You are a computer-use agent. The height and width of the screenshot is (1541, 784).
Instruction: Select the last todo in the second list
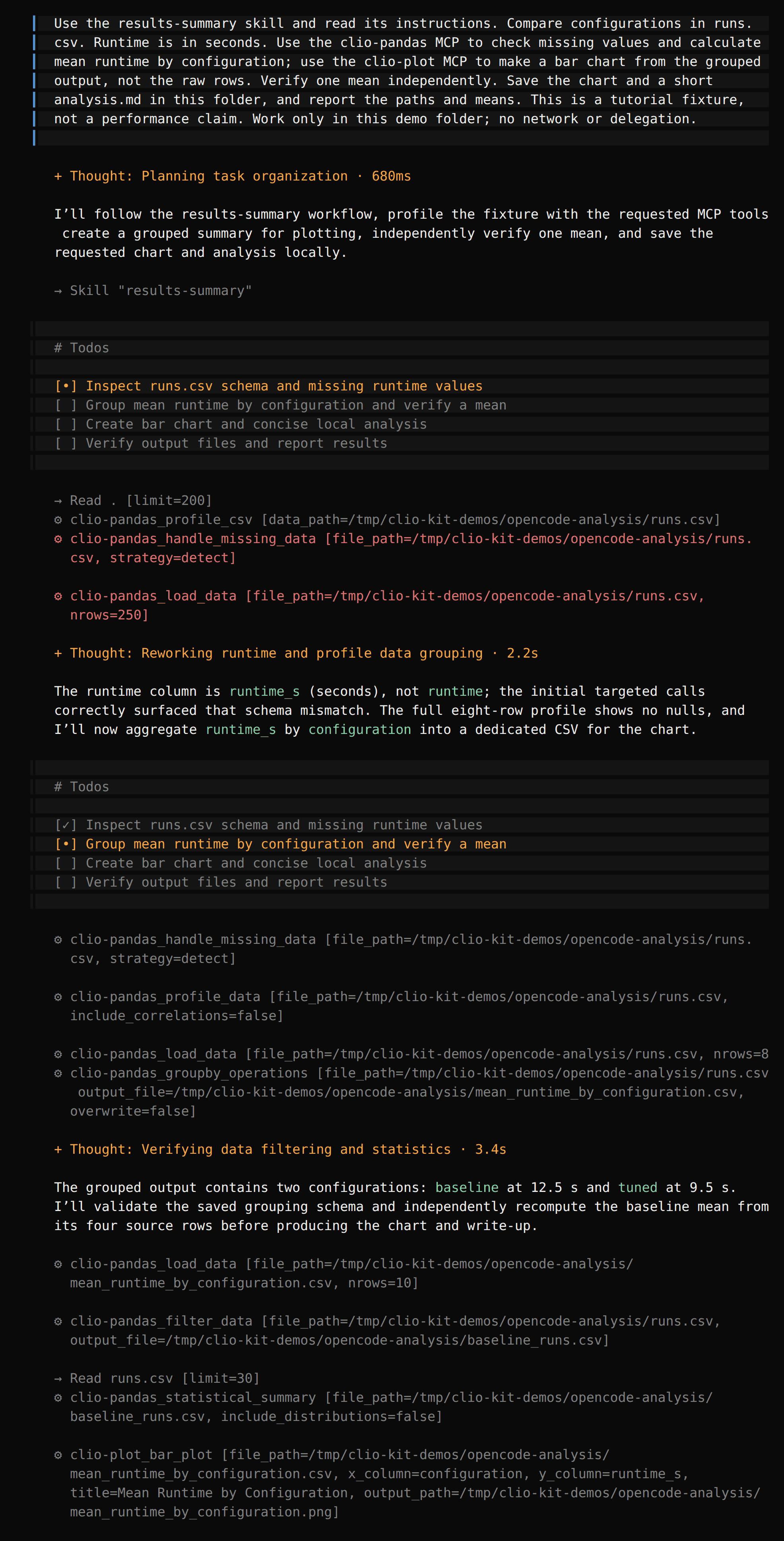pos(221,882)
